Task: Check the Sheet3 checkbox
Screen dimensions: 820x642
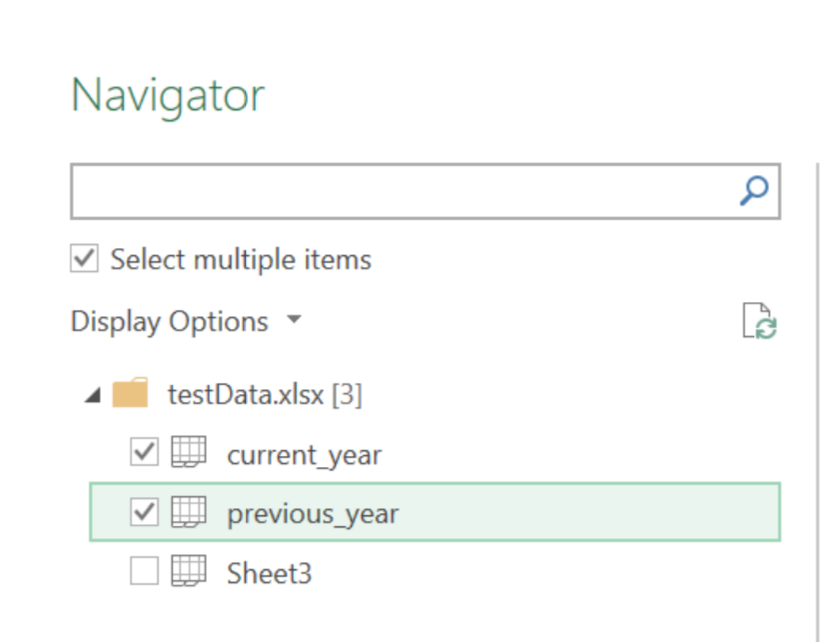Action: (x=144, y=571)
